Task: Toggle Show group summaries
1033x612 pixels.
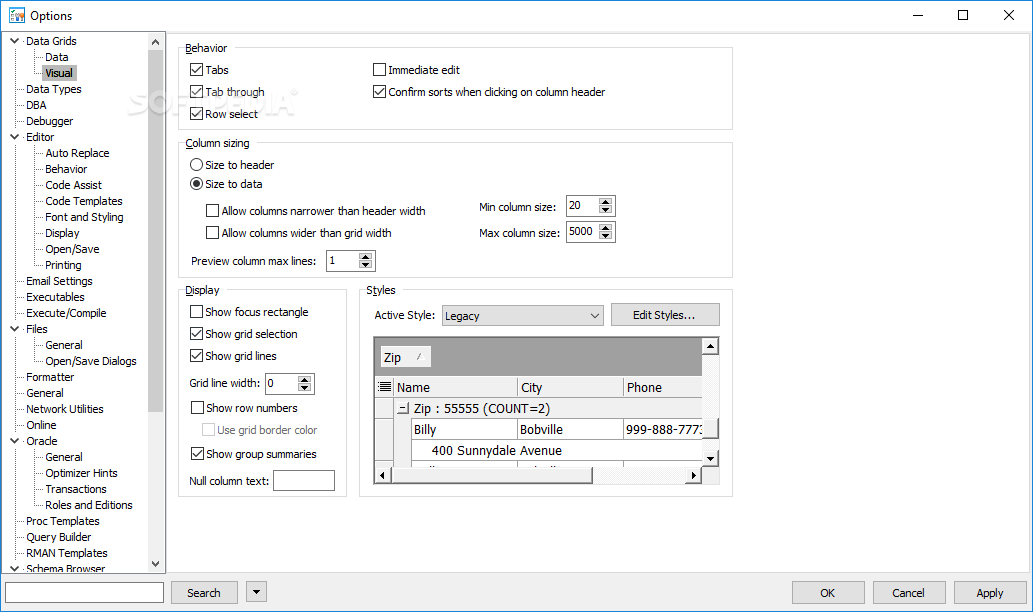Action: (x=197, y=454)
